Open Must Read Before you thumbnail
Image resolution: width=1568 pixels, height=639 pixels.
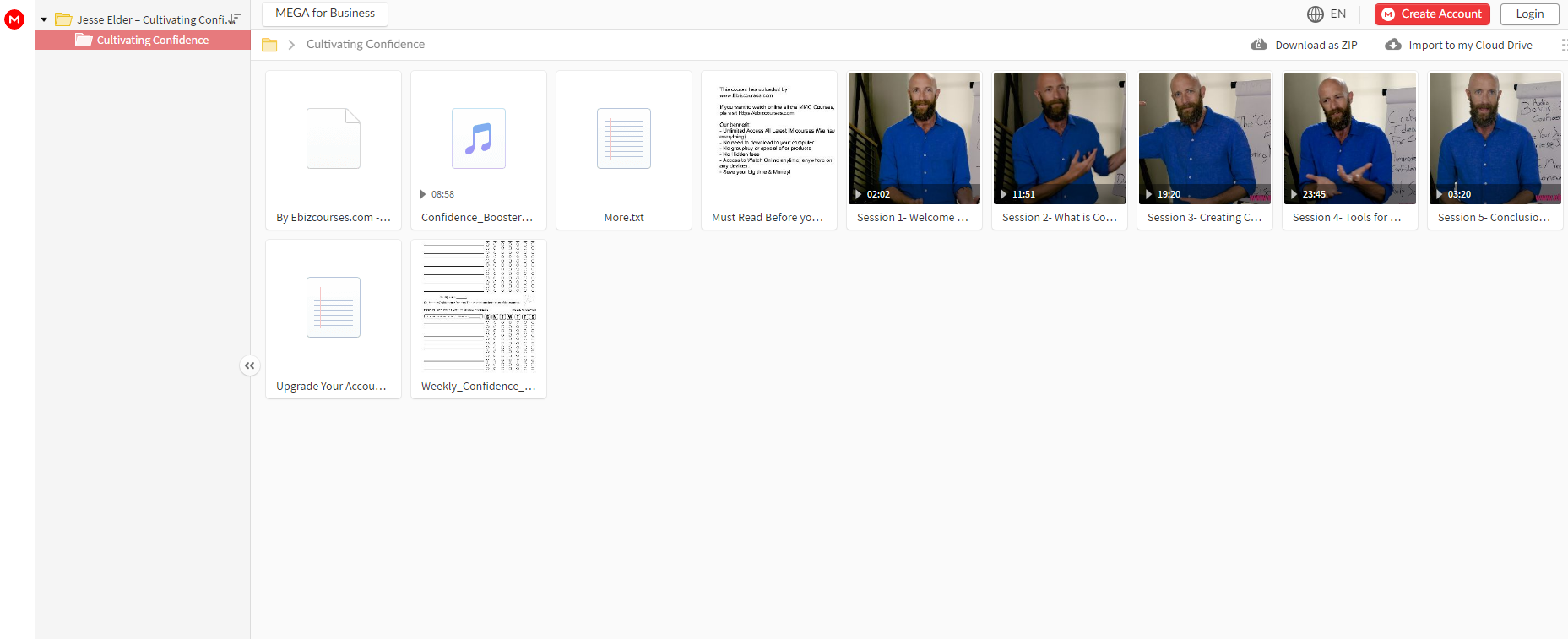[x=769, y=138]
